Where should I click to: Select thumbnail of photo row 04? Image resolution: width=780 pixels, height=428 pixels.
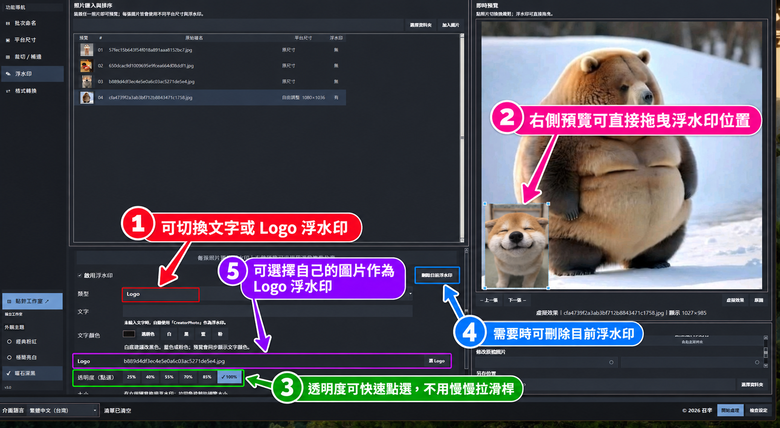[x=87, y=98]
